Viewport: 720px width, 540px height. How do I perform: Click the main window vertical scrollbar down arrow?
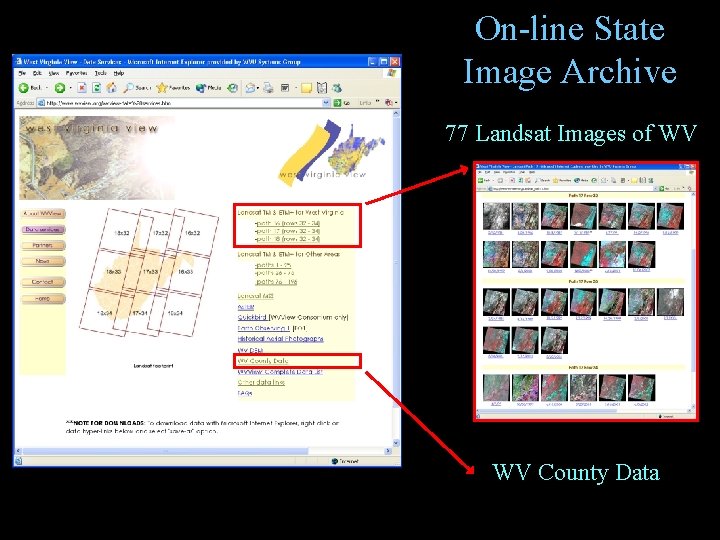pyautogui.click(x=396, y=443)
